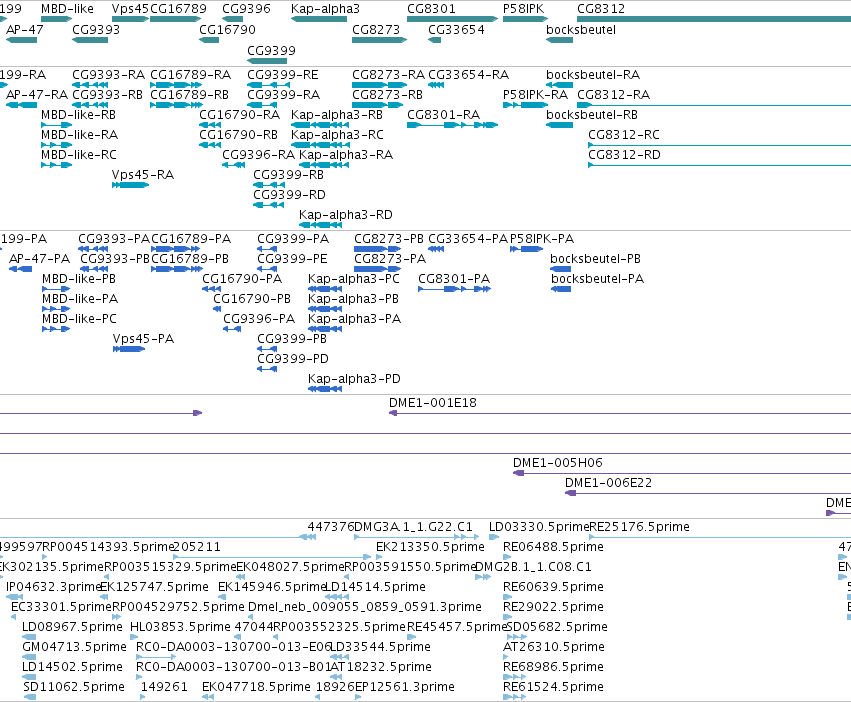This screenshot has height=702, width=851.
Task: Select the CG16790-PB protein label
Action: pos(252,299)
